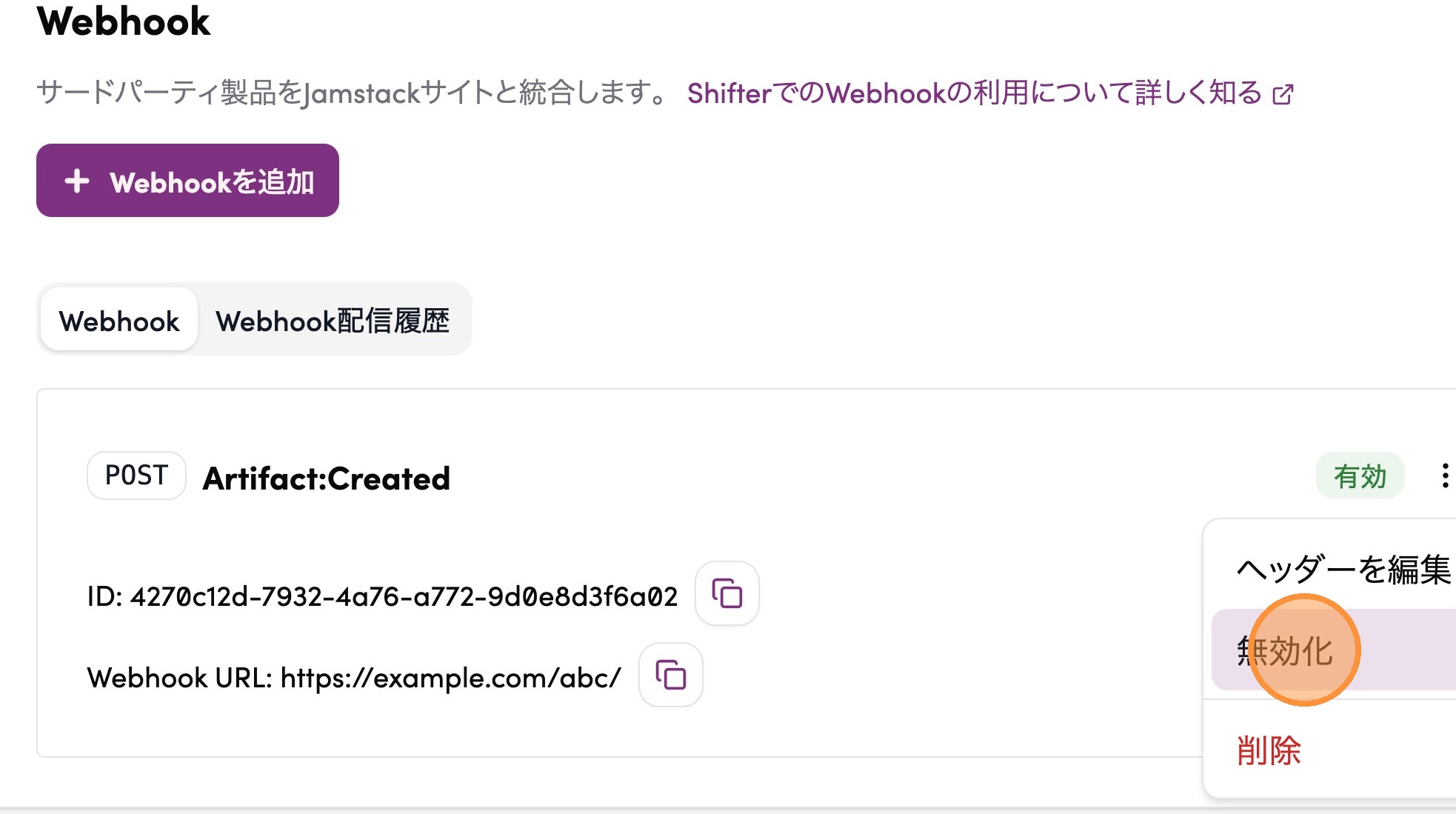Click 削除 to delete the webhook

point(1269,751)
